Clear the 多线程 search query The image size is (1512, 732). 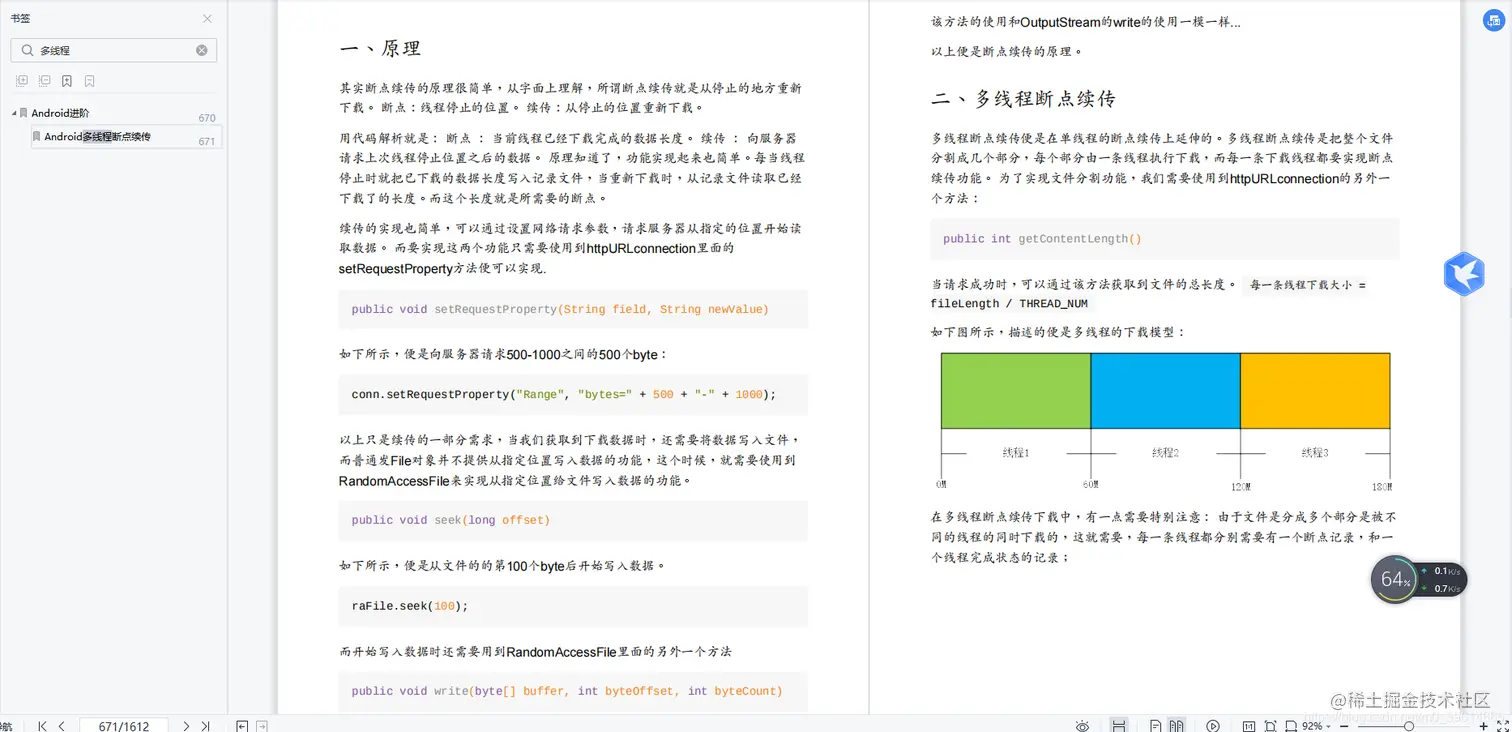[200, 50]
